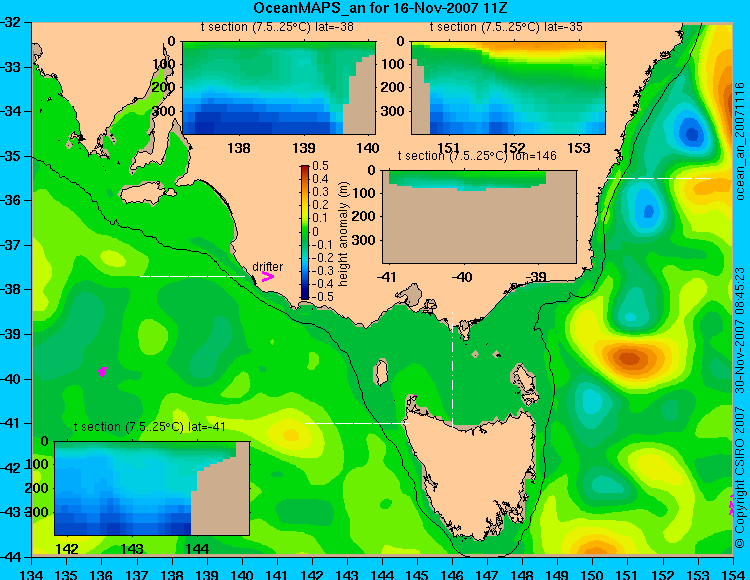This screenshot has width=750, height=580.
Task: Click the -40 label under the lon=146 inset
Action: tap(463, 277)
